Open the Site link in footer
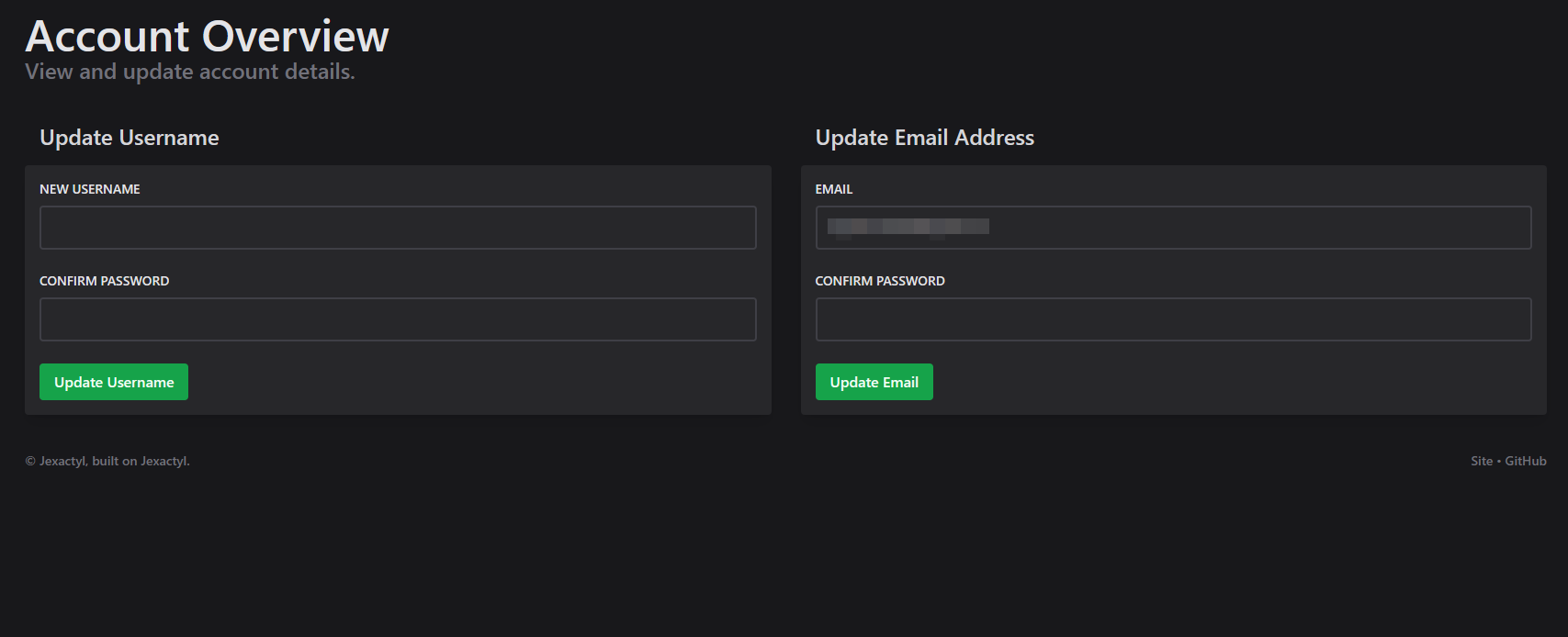 [1481, 461]
